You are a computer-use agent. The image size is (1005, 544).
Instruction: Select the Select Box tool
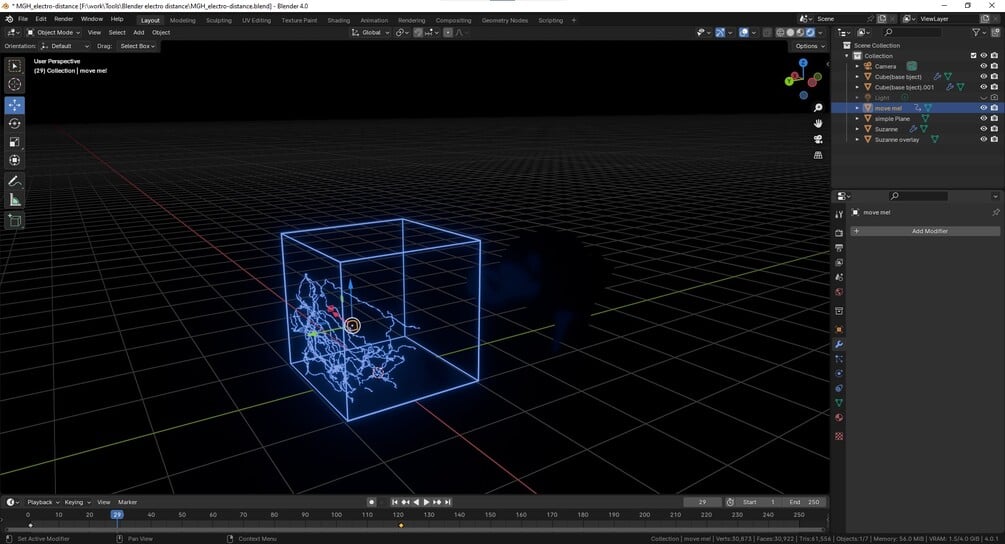tap(14, 66)
